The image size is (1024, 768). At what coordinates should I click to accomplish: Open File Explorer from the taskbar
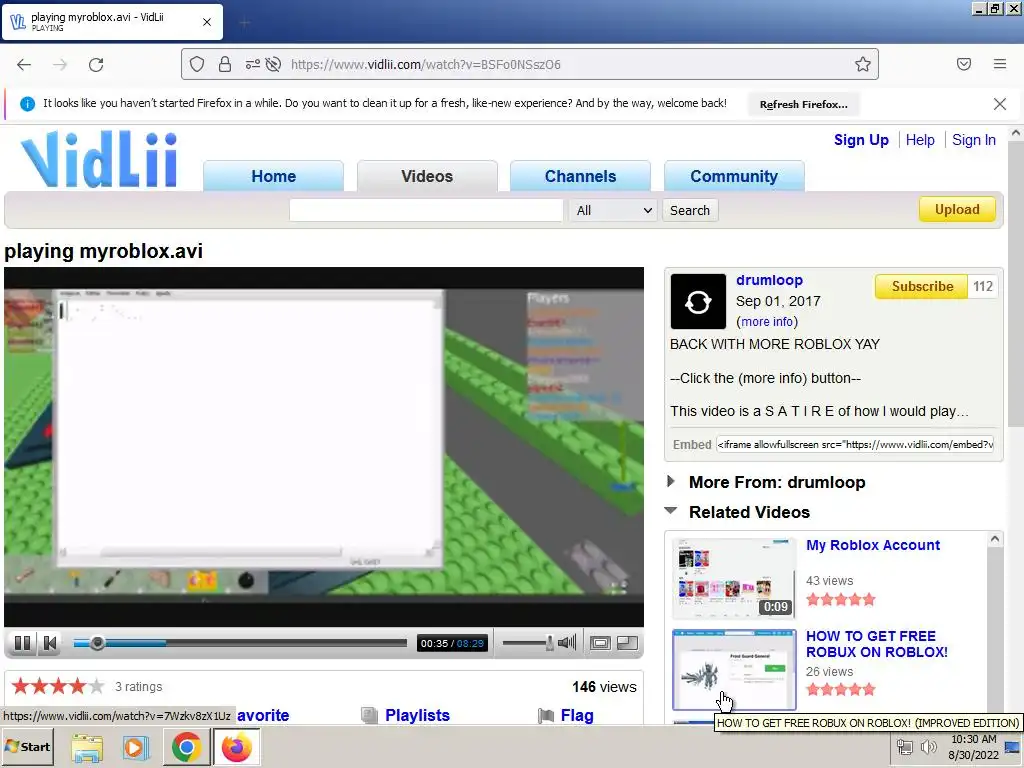87,748
